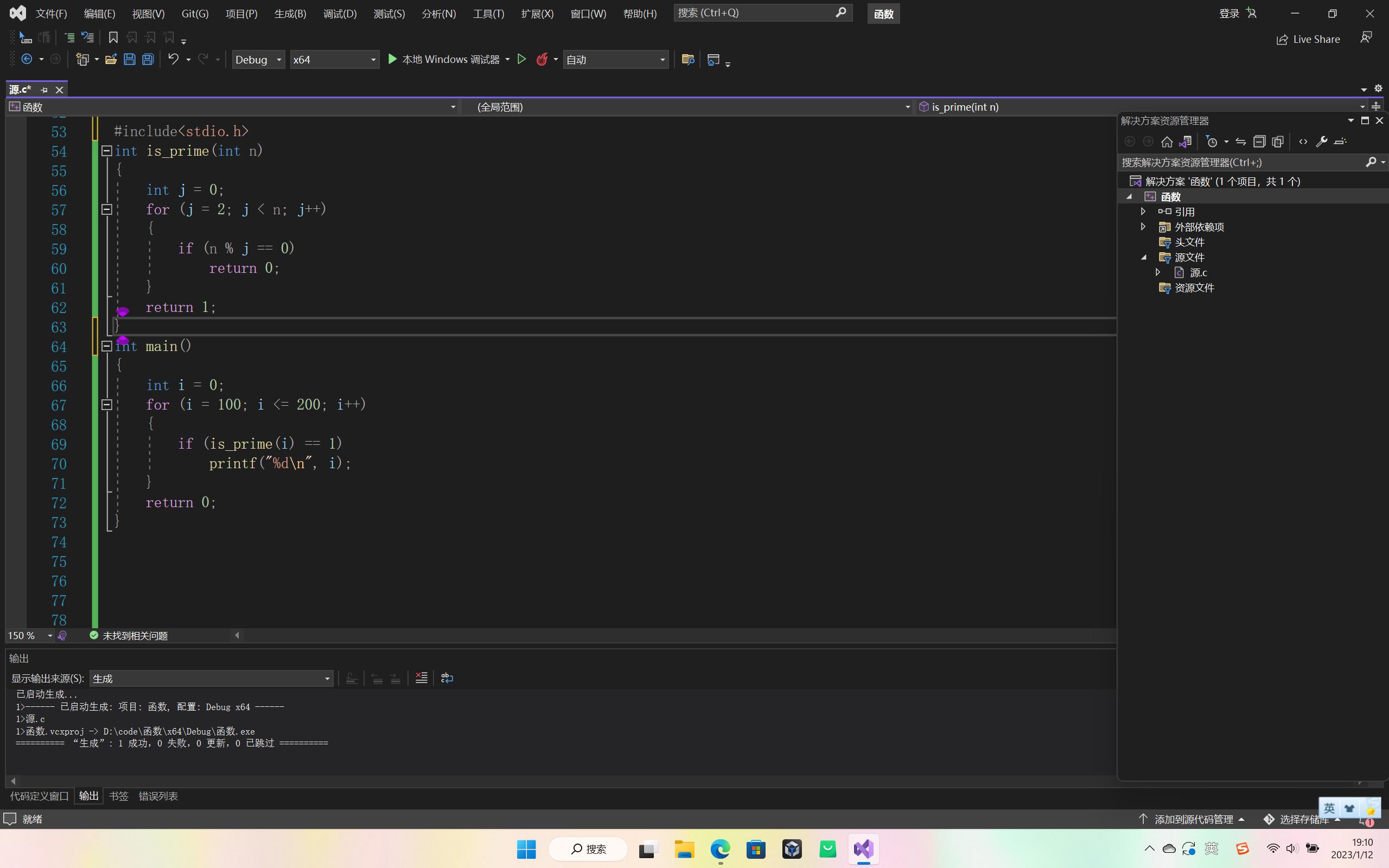Save the current file with Save icon
1389x868 pixels.
(x=130, y=59)
